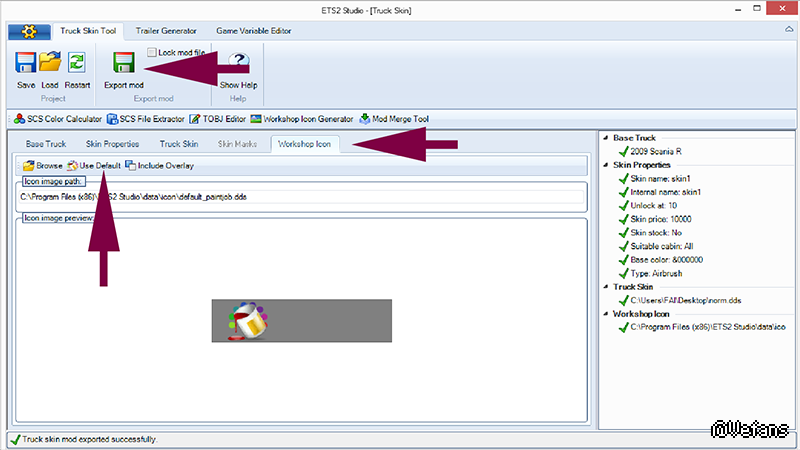Open Show Help question mark icon

[238, 63]
